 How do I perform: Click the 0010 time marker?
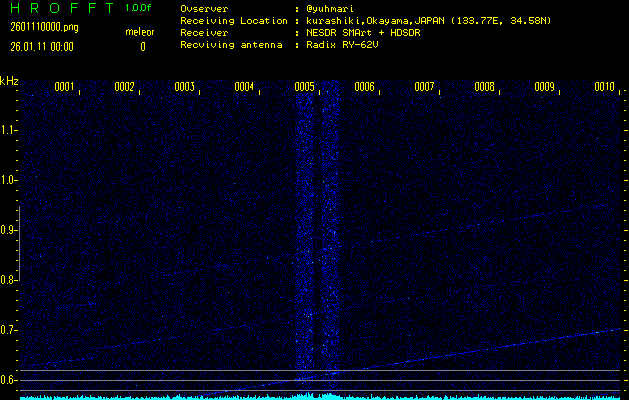point(604,87)
